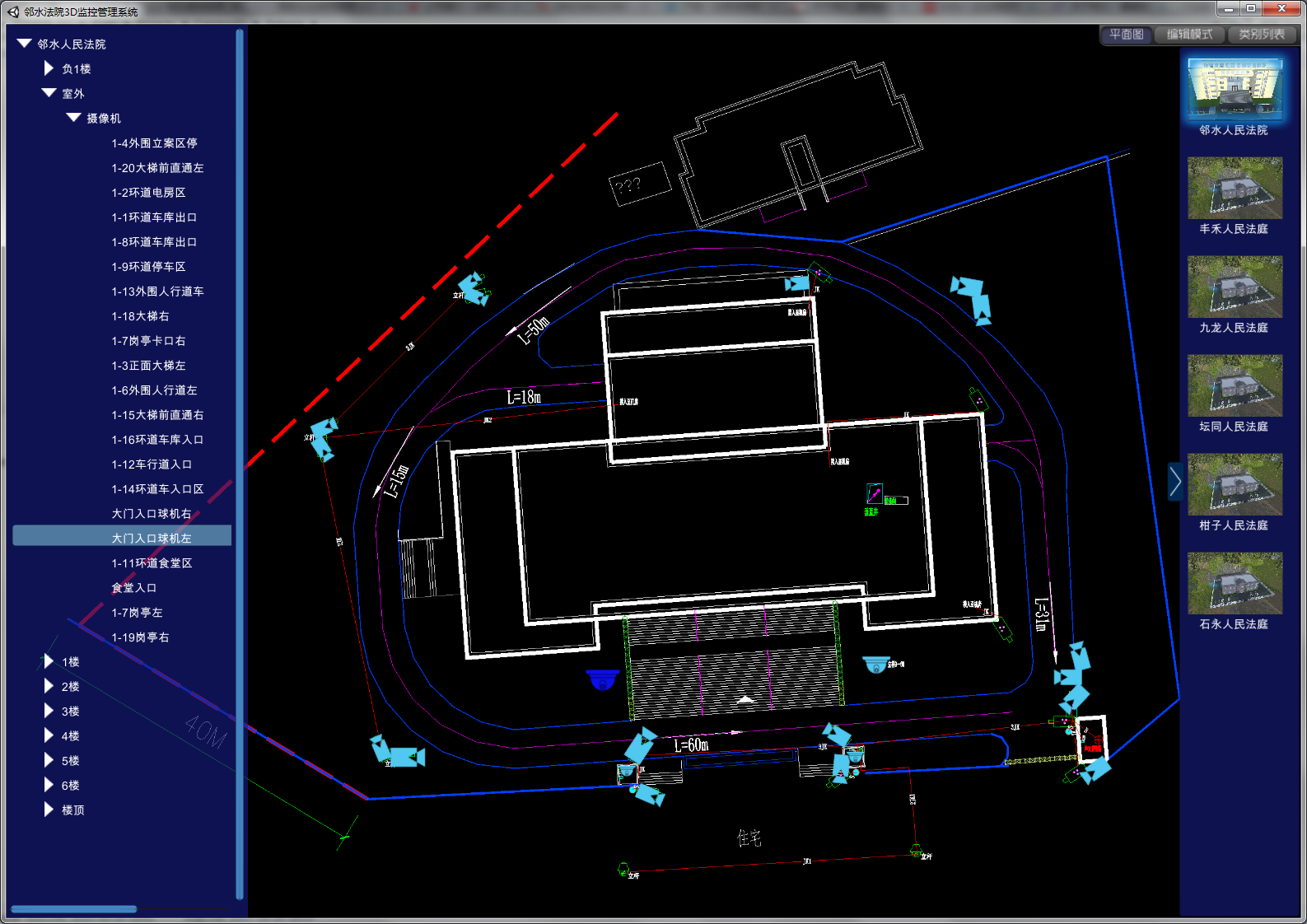Click camera icon on left pole near L=15m
The width and height of the screenshot is (1307, 924).
tap(322, 439)
